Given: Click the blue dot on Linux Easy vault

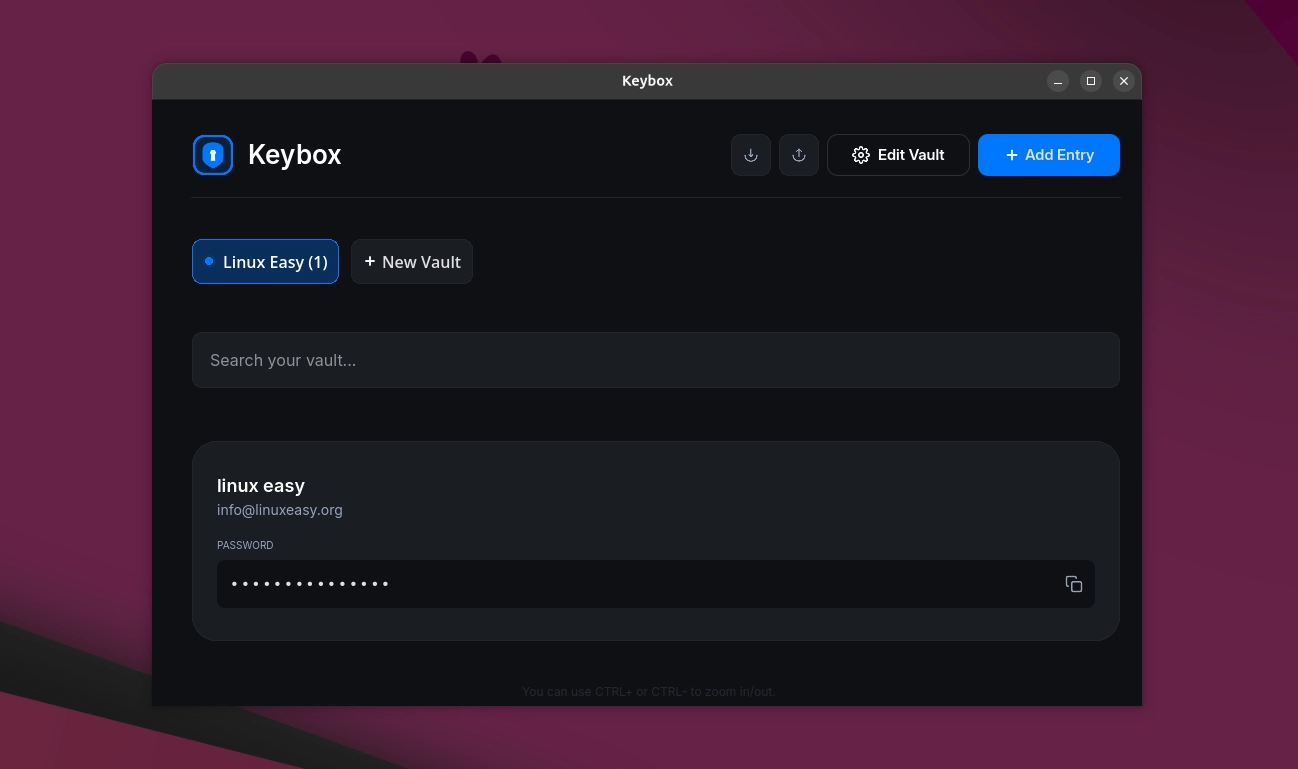Looking at the screenshot, I should [x=209, y=261].
